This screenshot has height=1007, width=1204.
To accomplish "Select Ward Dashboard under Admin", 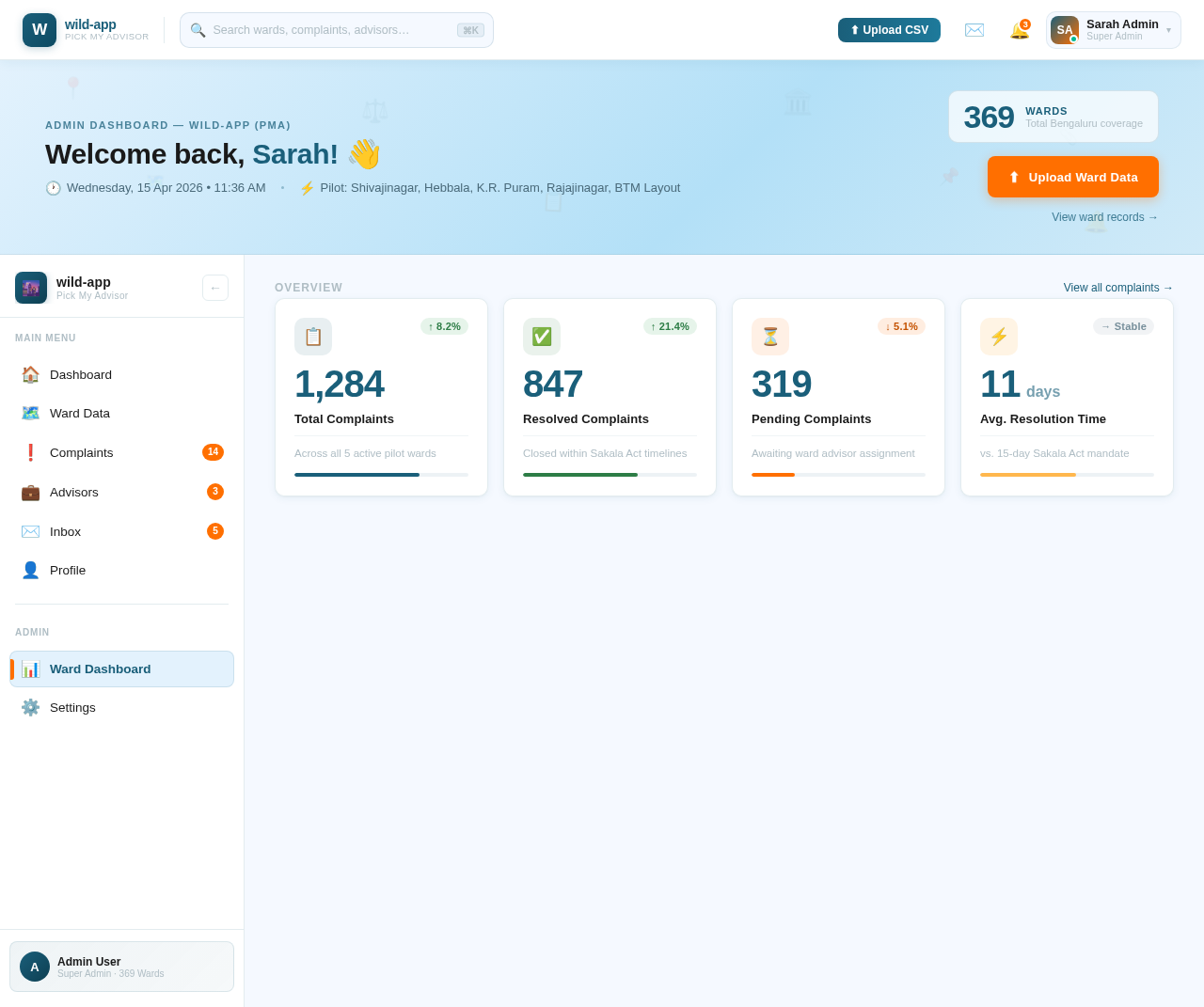I will (x=122, y=669).
